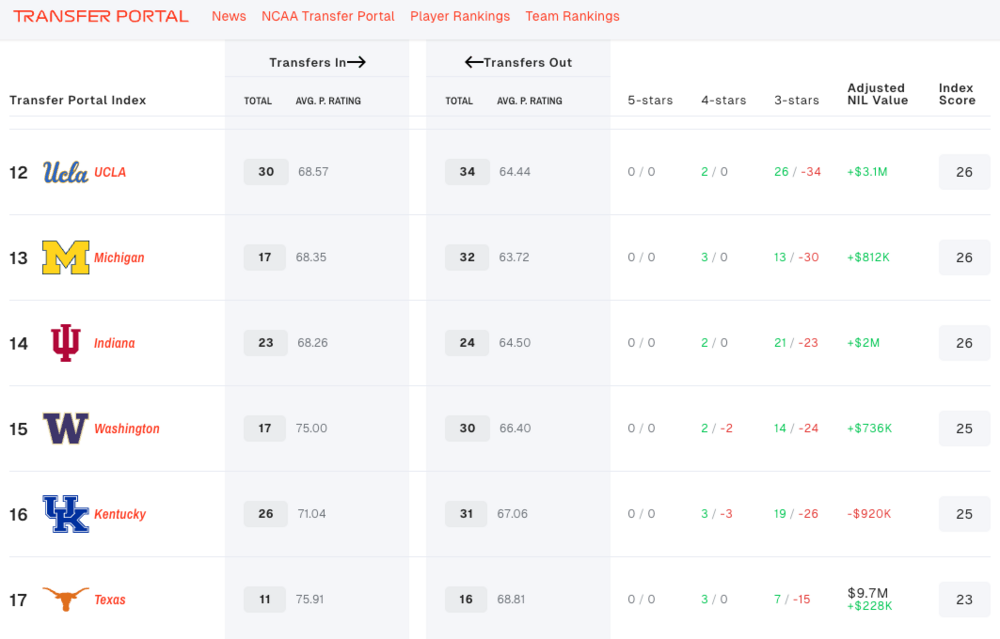Click the Kentucky UK logo
This screenshot has height=639, width=1000.
click(x=65, y=514)
